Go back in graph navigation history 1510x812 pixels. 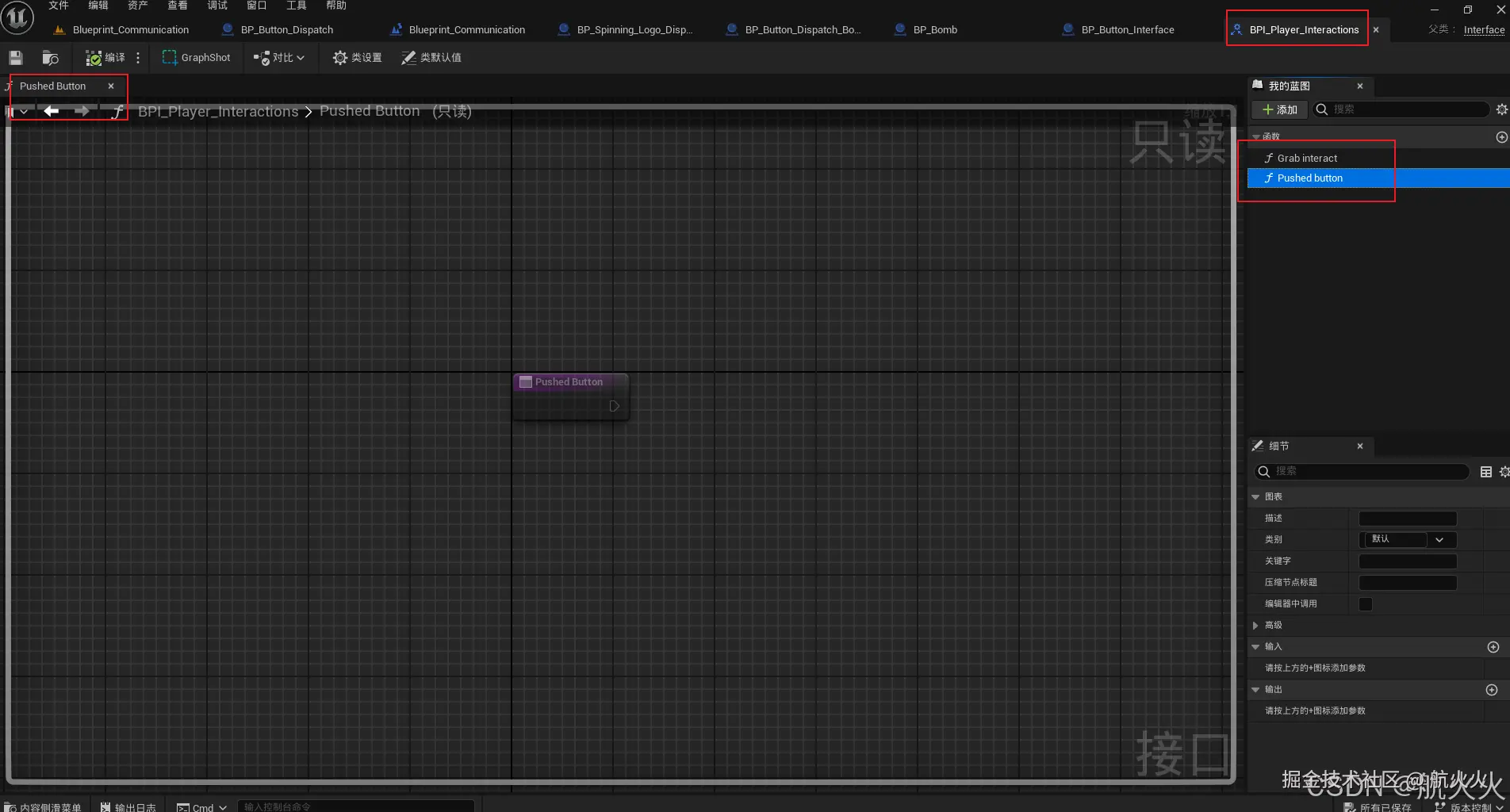52,111
